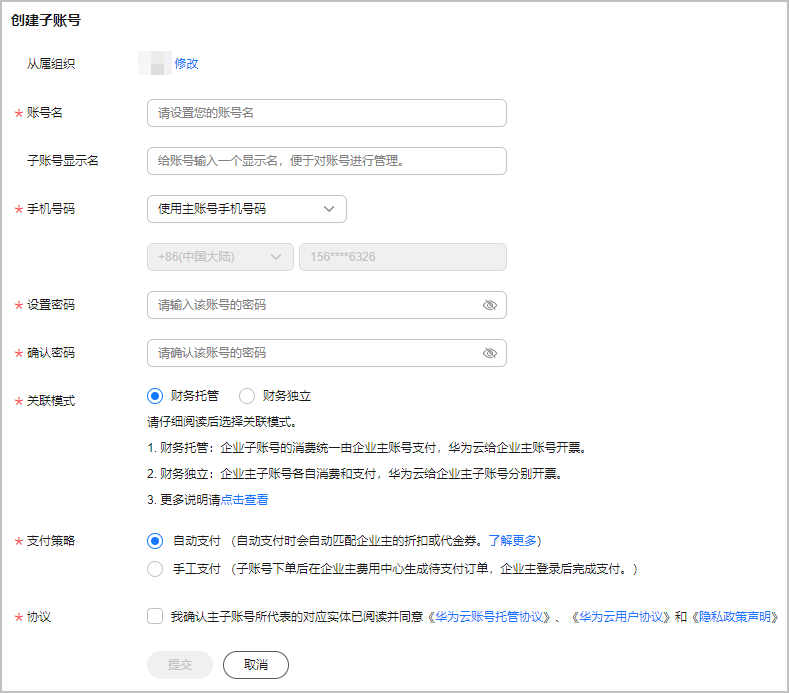The width and height of the screenshot is (789, 693).
Task: Open the 使用主账号手机号码 dropdown
Action: point(246,209)
